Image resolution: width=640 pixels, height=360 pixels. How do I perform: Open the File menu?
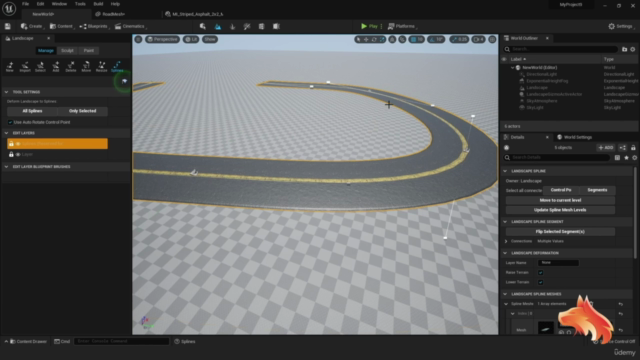click(x=25, y=4)
